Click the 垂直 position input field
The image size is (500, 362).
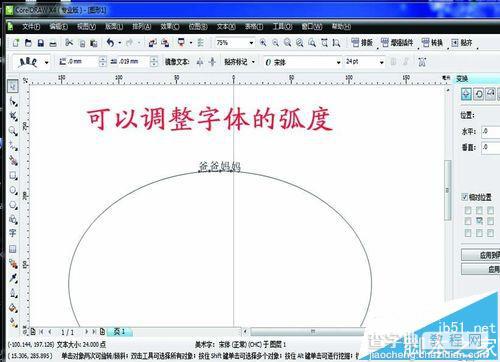tap(490, 148)
